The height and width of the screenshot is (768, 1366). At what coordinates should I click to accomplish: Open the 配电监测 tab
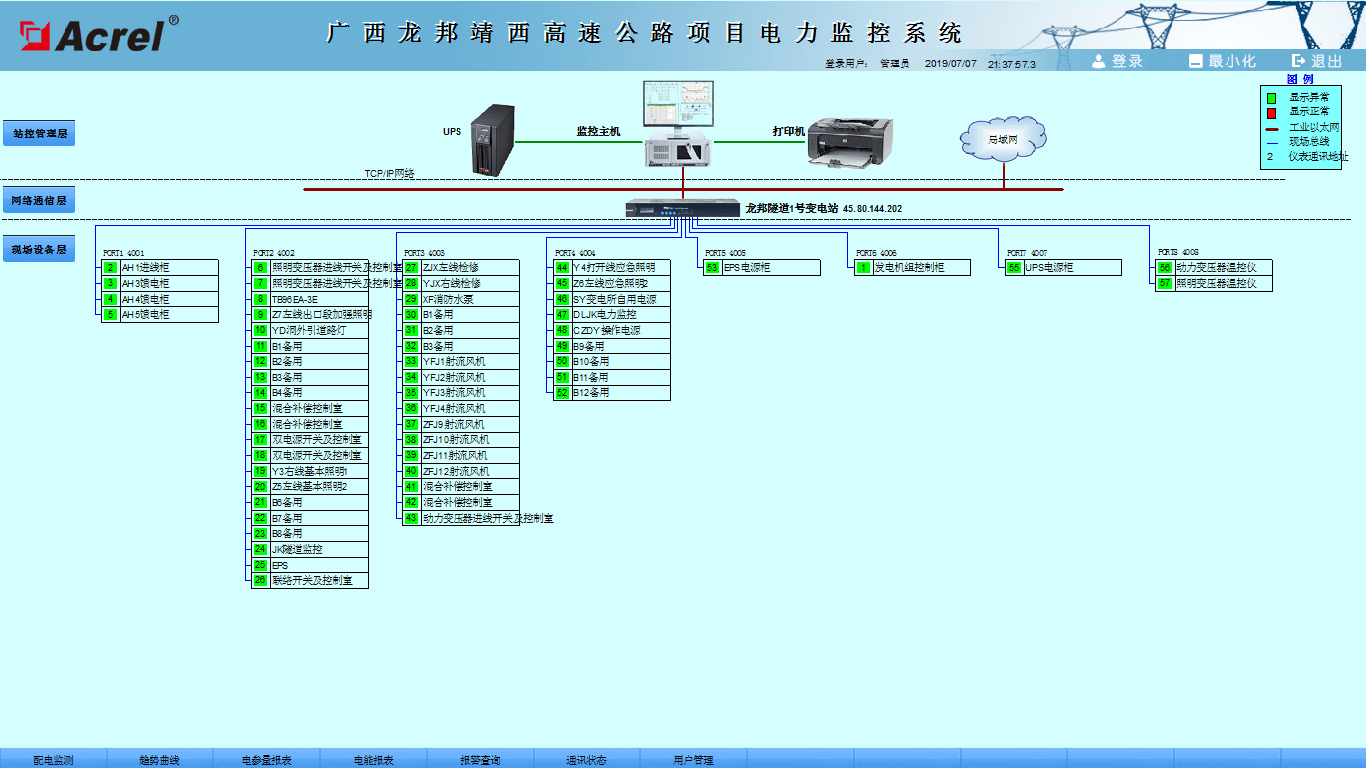click(53, 760)
